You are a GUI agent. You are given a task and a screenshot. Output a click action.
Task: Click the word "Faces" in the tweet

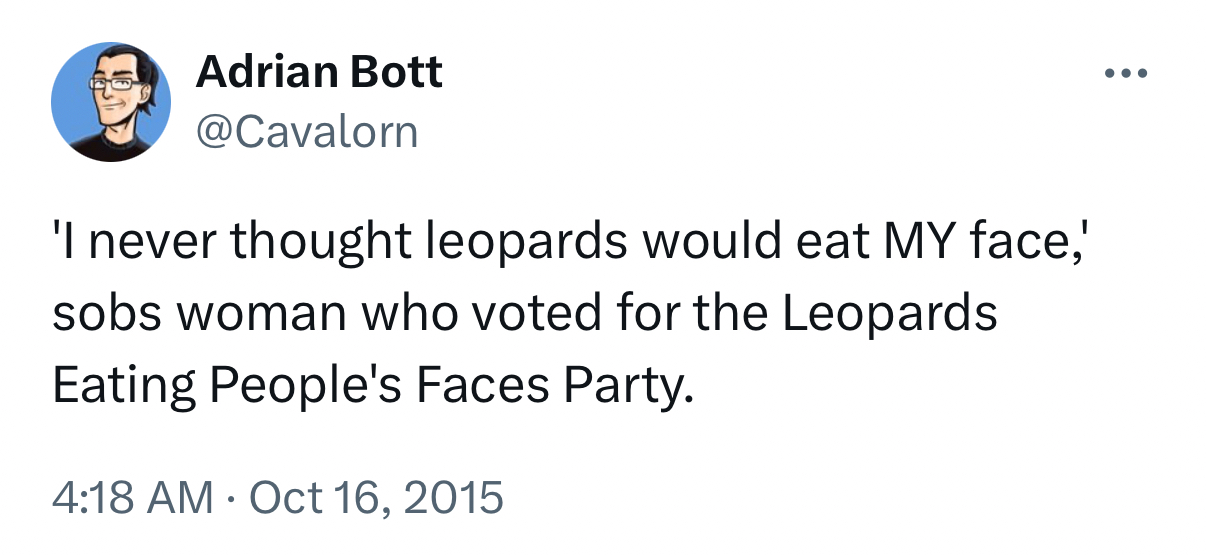coord(483,385)
